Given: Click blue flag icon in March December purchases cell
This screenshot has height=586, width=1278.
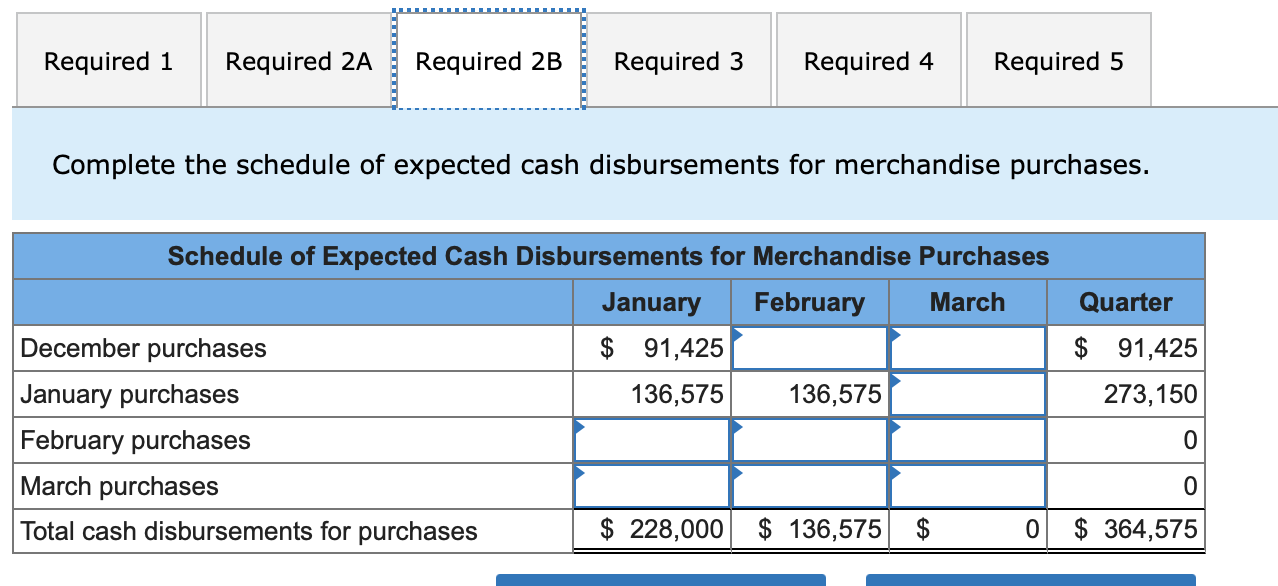Looking at the screenshot, I should tap(897, 333).
